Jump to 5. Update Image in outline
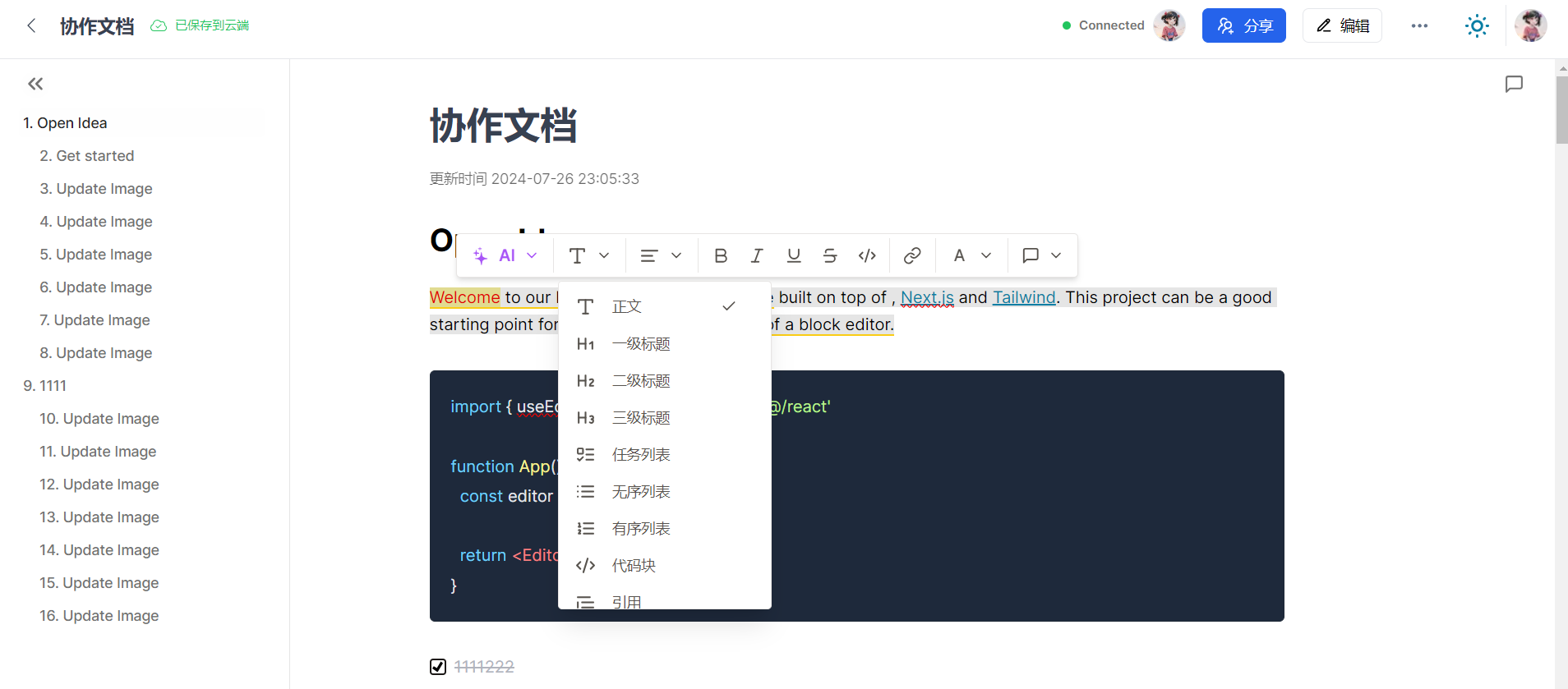The height and width of the screenshot is (689, 1568). coord(96,255)
